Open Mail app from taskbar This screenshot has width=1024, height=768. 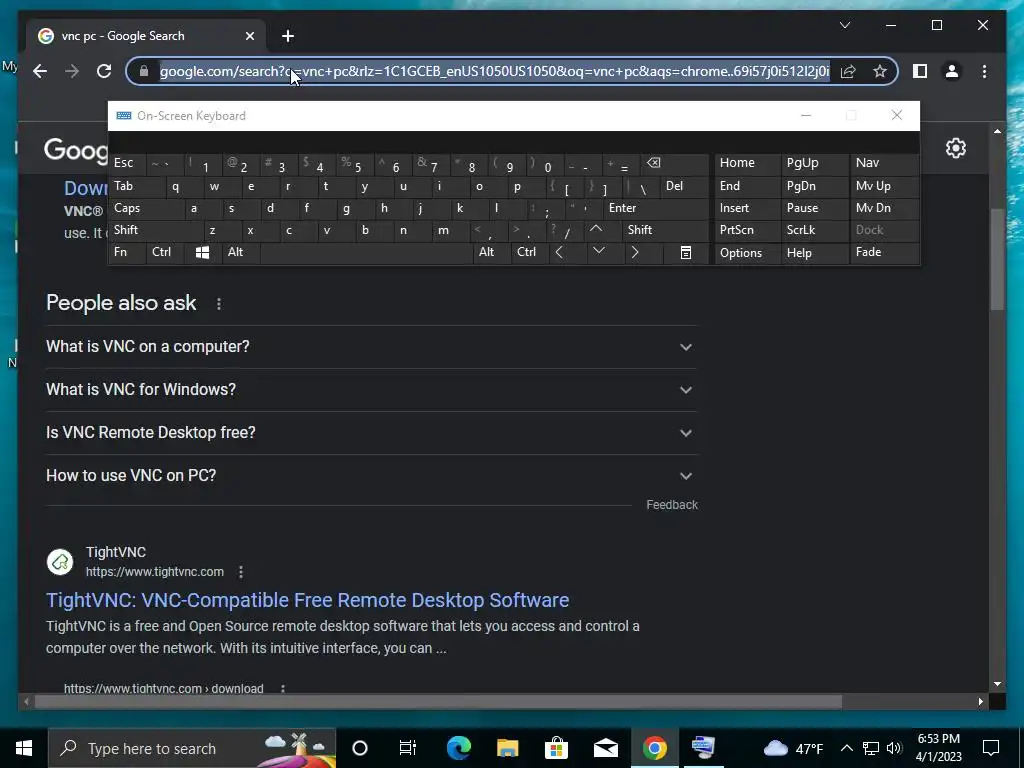(x=605, y=748)
